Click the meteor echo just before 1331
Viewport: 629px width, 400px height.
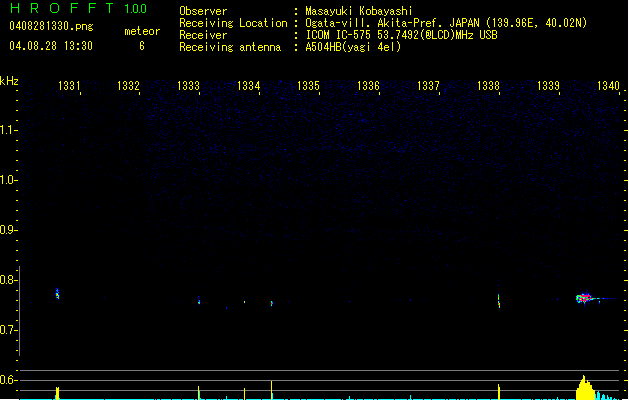point(57,294)
